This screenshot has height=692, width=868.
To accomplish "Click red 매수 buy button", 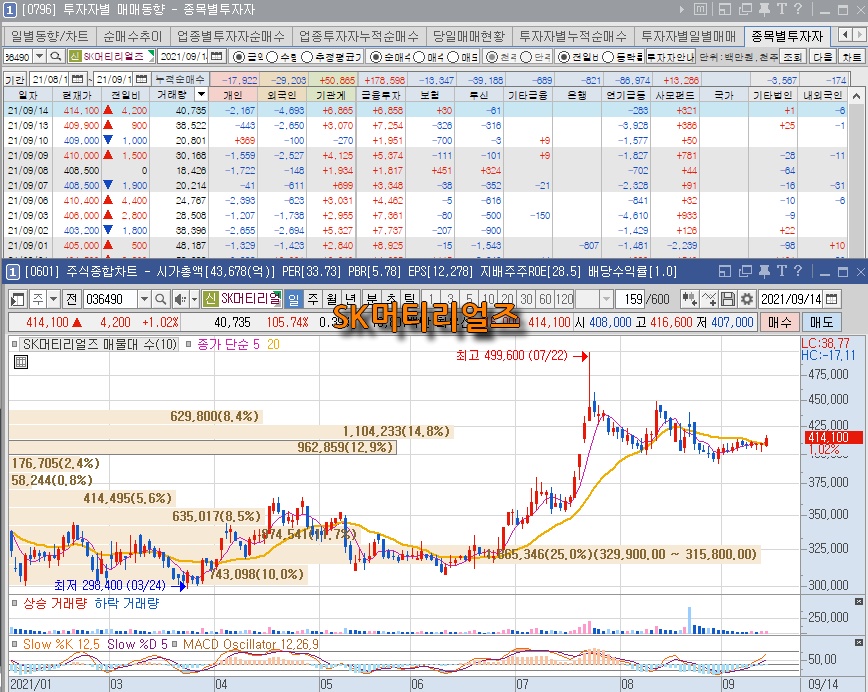I will [x=779, y=322].
